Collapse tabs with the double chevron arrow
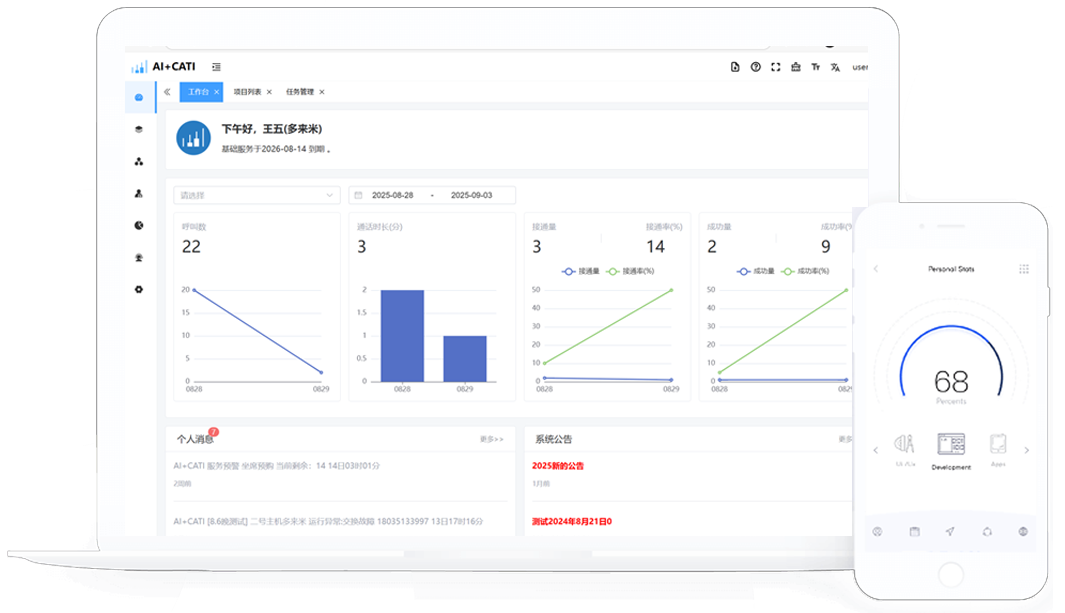The height and width of the screenshot is (613, 1065). click(x=167, y=92)
